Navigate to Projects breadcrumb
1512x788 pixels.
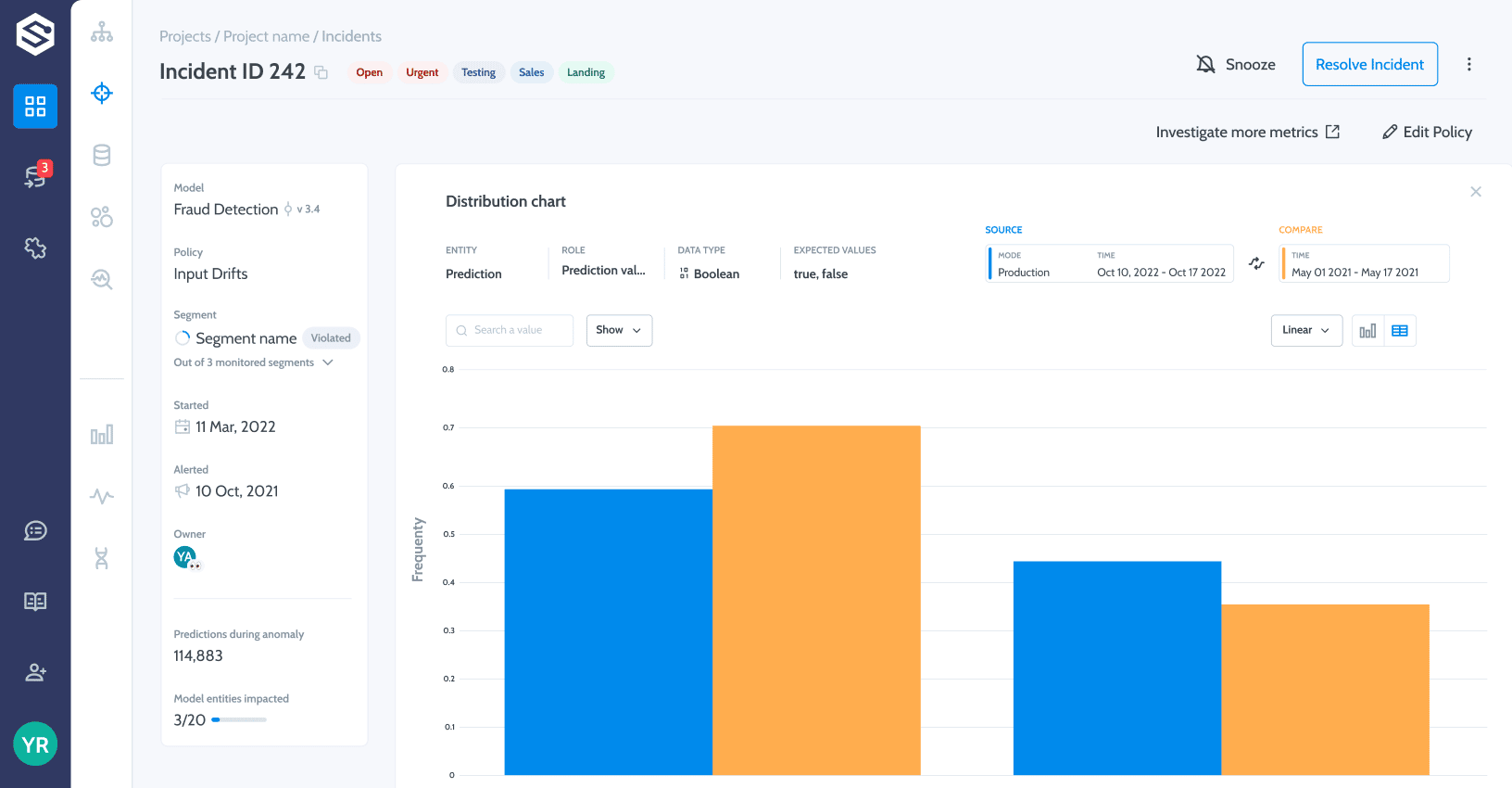click(185, 36)
